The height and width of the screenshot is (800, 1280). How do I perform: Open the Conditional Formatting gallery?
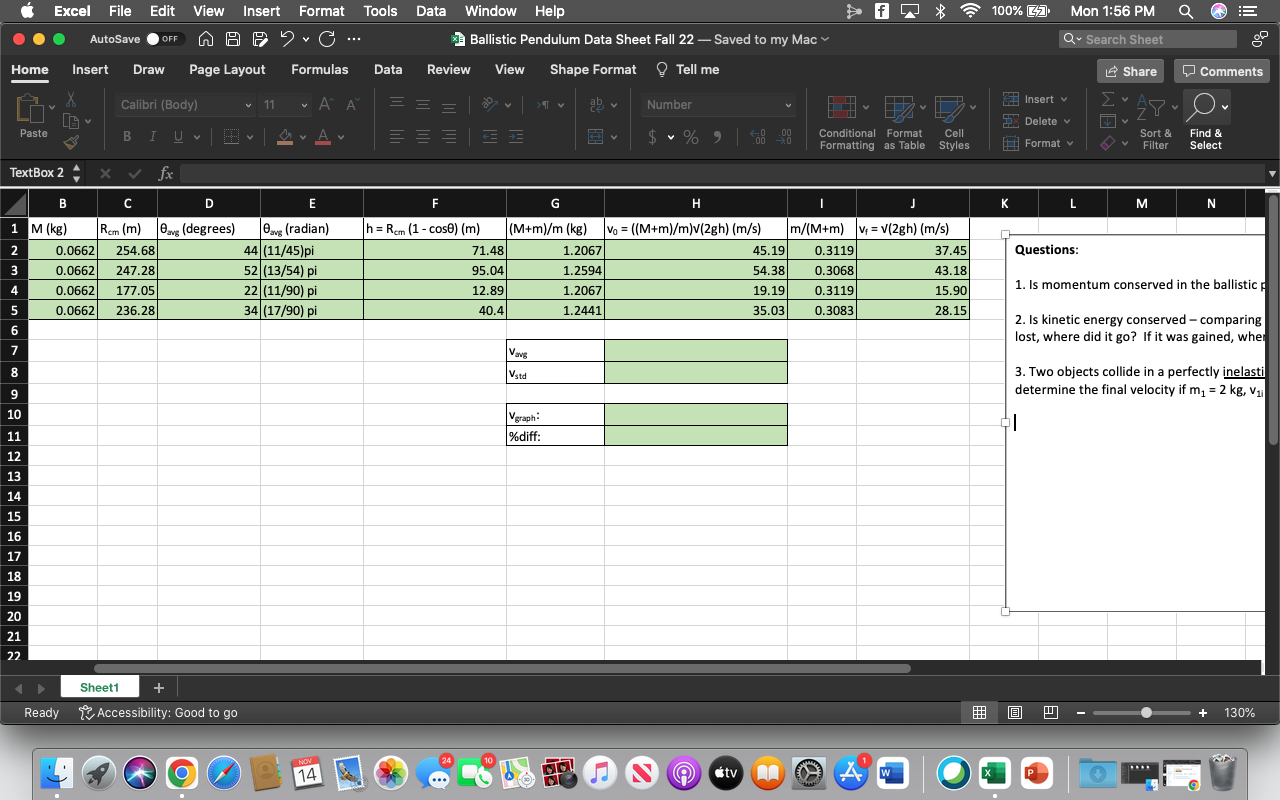click(846, 122)
